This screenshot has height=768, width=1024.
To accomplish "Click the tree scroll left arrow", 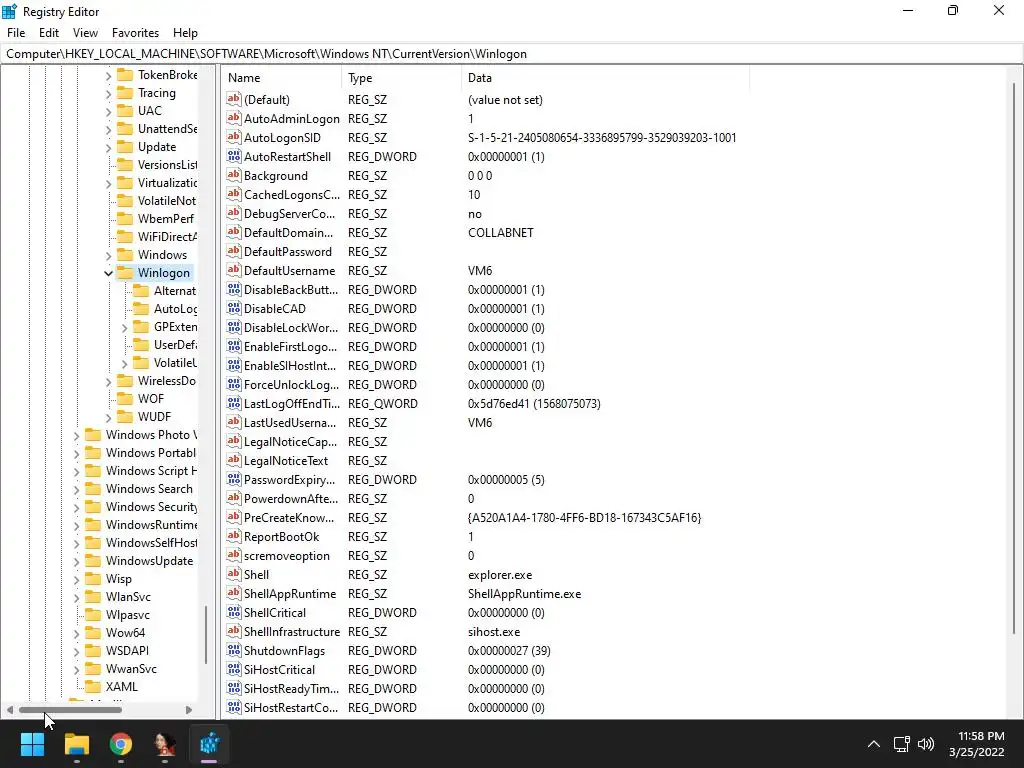I will point(10,709).
